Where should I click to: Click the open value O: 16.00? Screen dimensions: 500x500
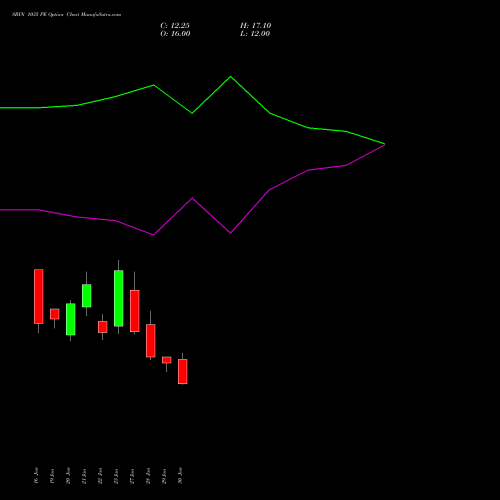point(175,34)
